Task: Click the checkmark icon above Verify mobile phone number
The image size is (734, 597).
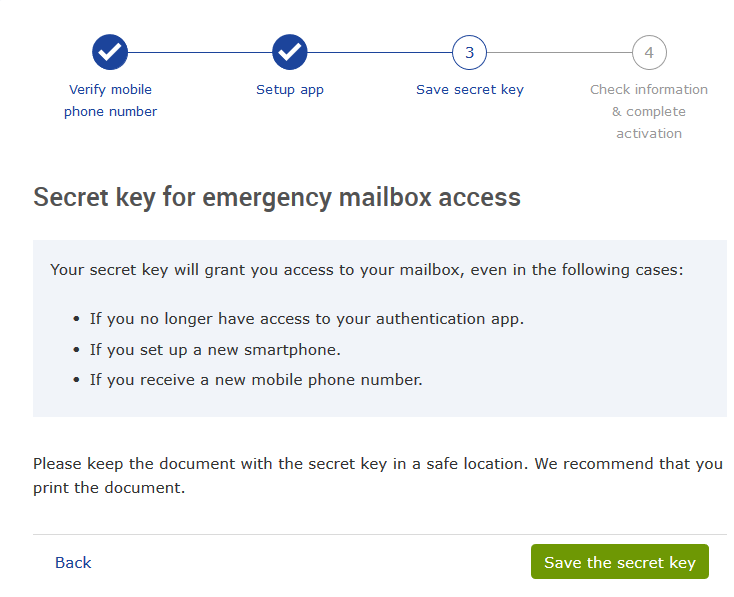Action: [110, 52]
